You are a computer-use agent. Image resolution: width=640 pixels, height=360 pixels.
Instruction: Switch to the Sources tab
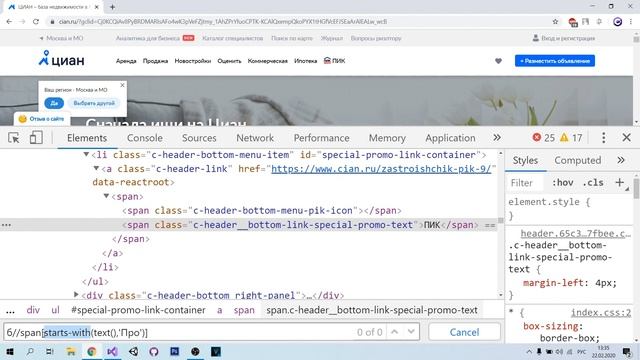199,138
